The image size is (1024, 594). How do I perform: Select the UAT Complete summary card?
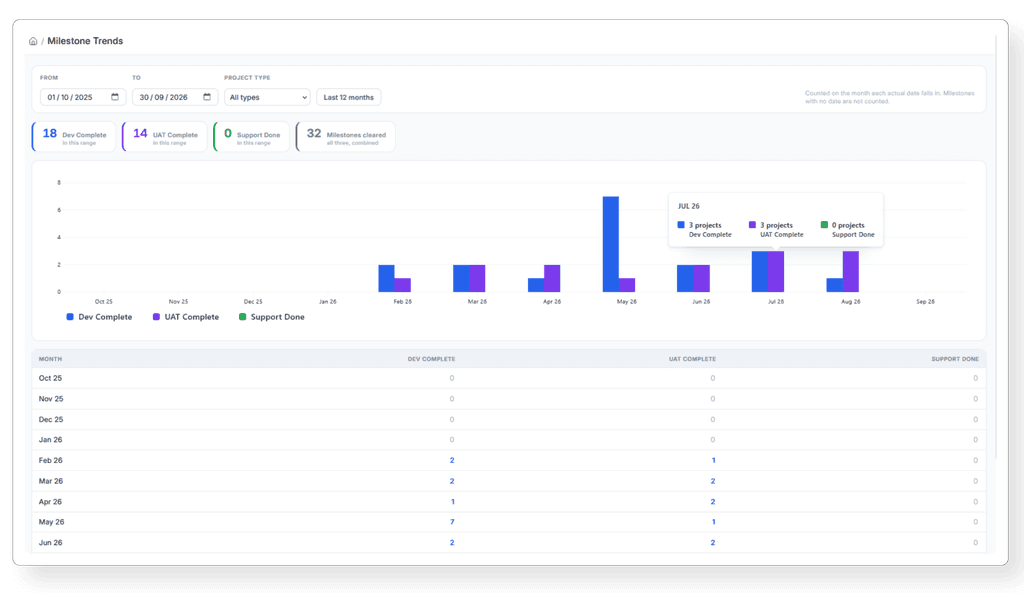(165, 136)
